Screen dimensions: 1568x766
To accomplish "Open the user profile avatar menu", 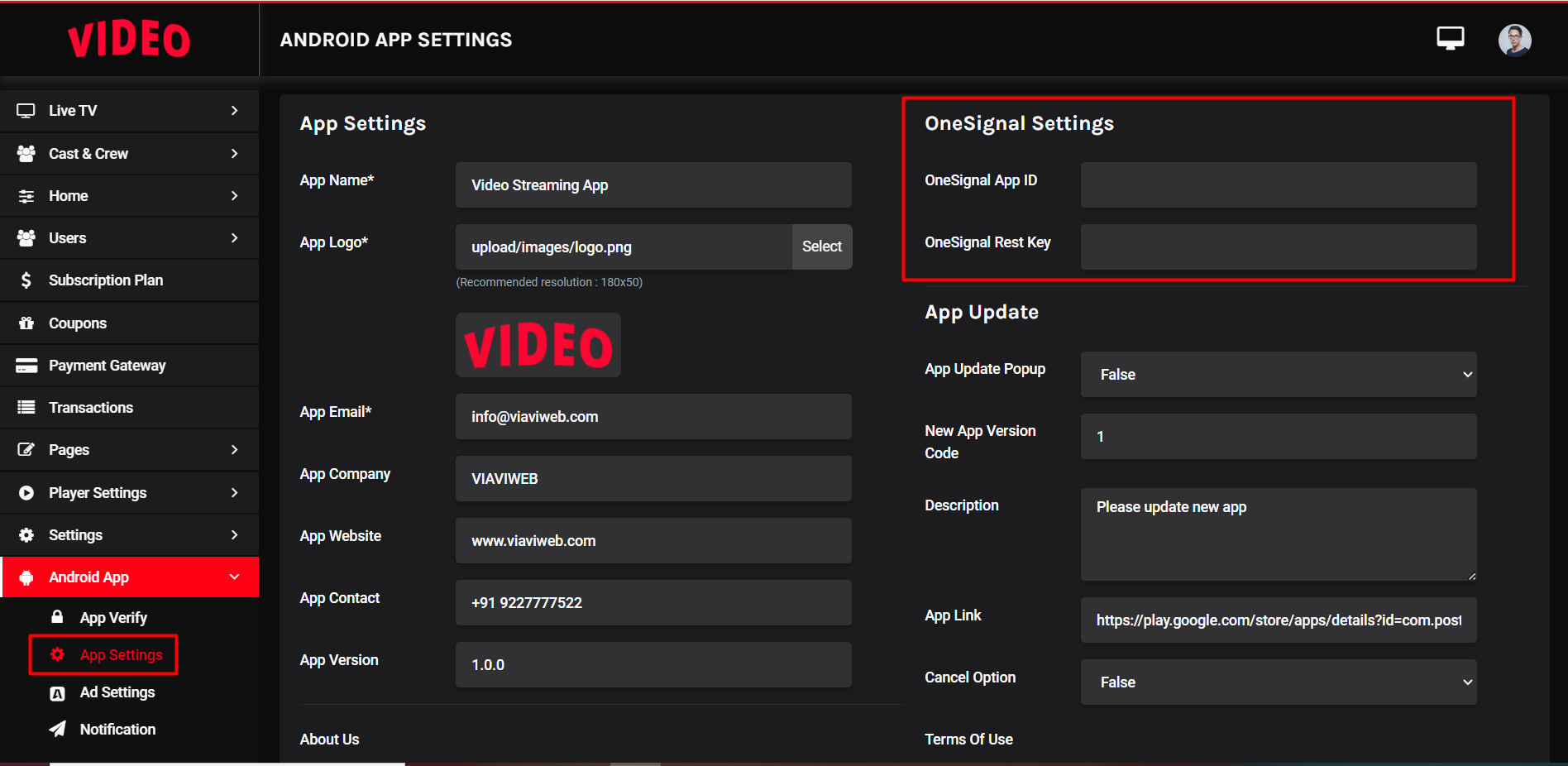I will pyautogui.click(x=1515, y=40).
